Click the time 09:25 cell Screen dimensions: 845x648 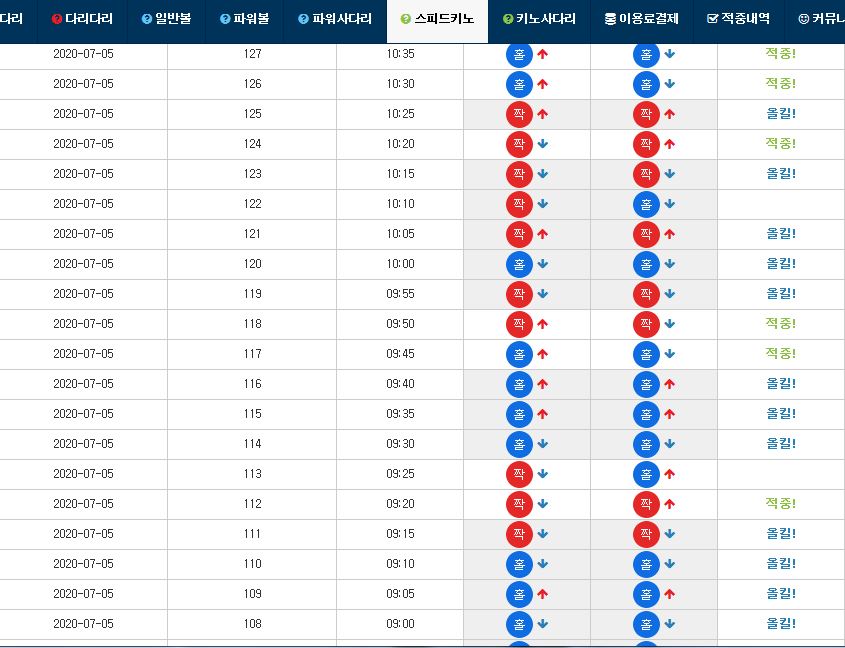pyautogui.click(x=400, y=474)
